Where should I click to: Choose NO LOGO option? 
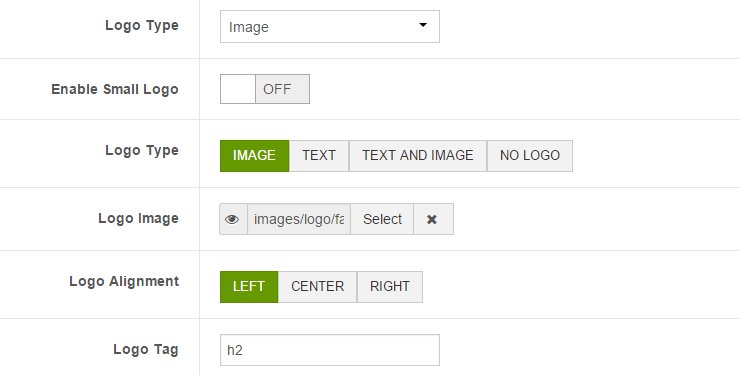pyautogui.click(x=530, y=156)
